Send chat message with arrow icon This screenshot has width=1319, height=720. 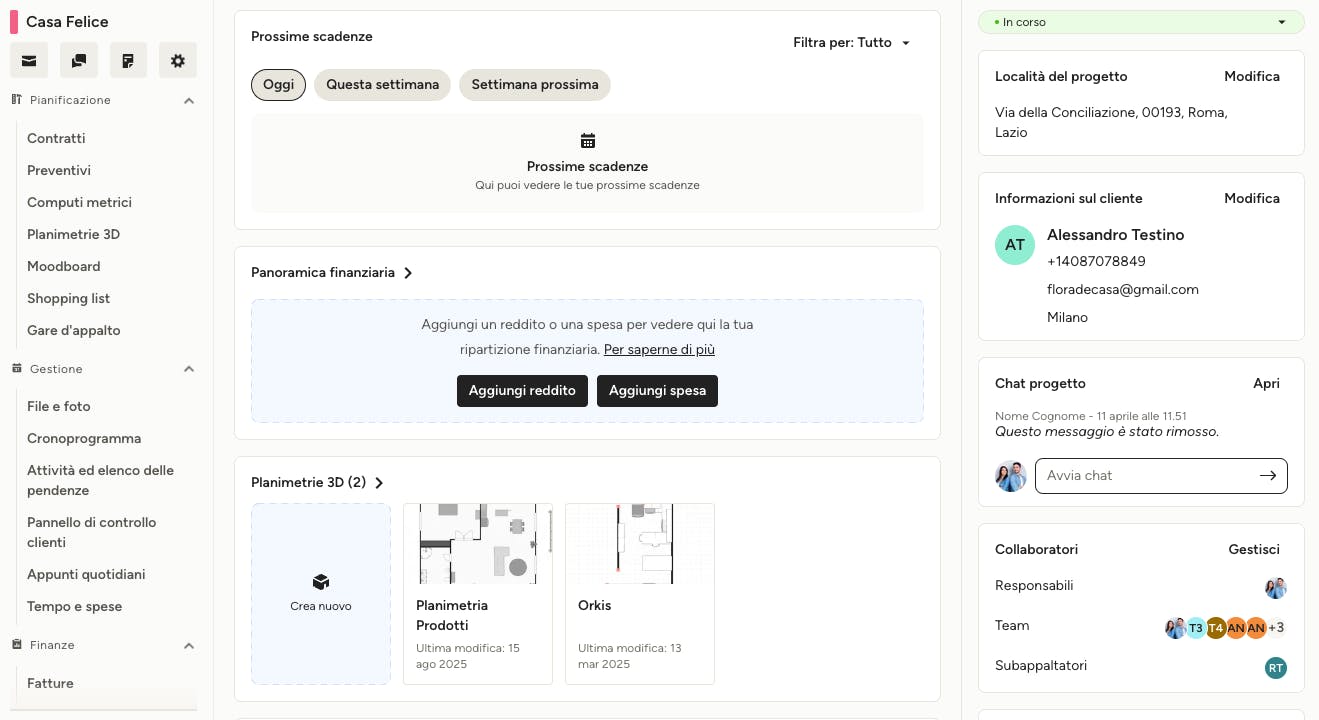1268,475
